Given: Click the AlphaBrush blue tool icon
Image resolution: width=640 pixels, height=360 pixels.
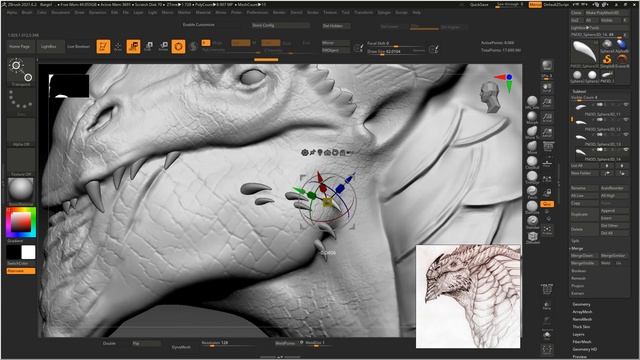Looking at the screenshot, I should 622,44.
